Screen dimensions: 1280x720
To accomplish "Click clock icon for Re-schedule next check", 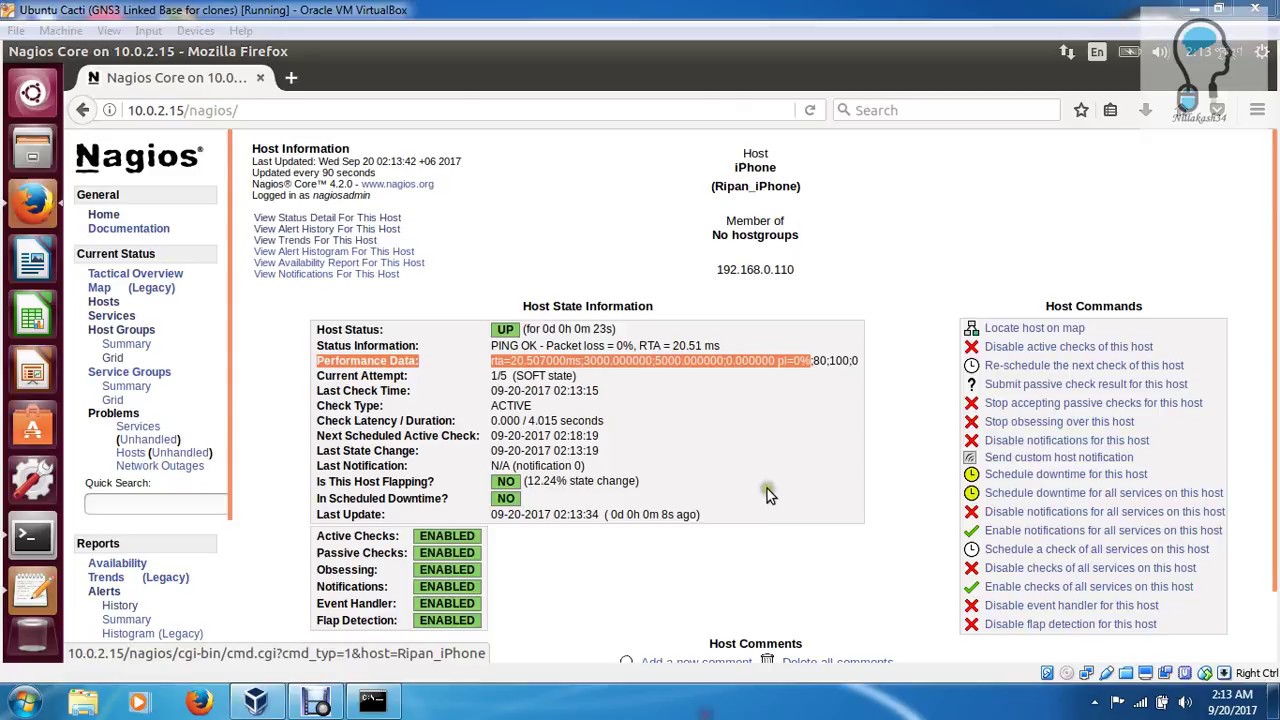I will pos(971,366).
